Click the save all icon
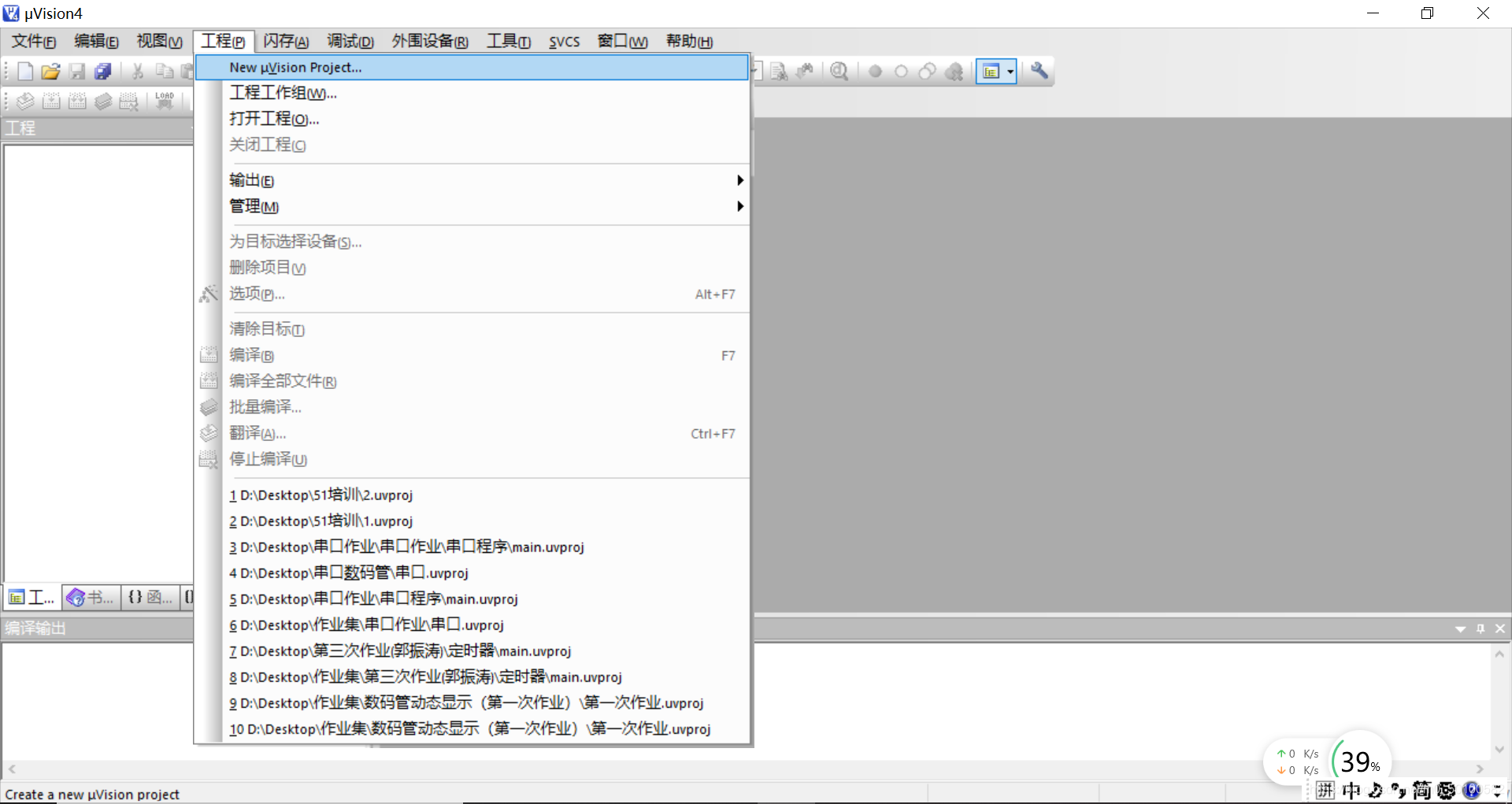The height and width of the screenshot is (804, 1512). pos(102,72)
